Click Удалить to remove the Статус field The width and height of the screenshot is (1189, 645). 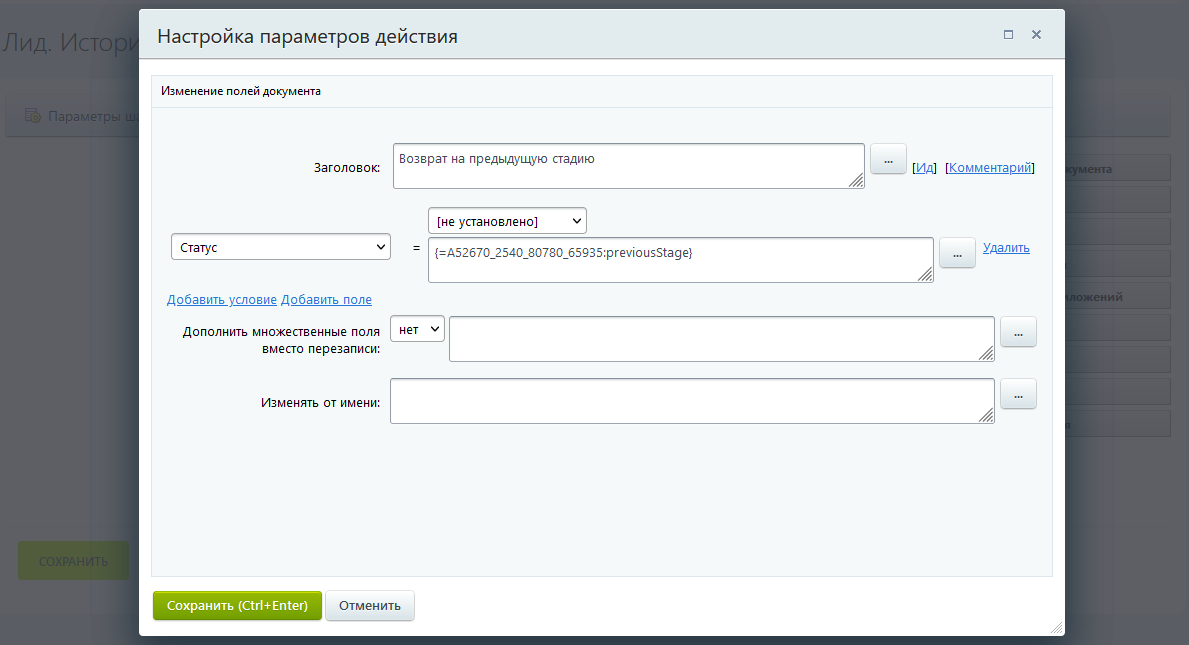[1006, 248]
